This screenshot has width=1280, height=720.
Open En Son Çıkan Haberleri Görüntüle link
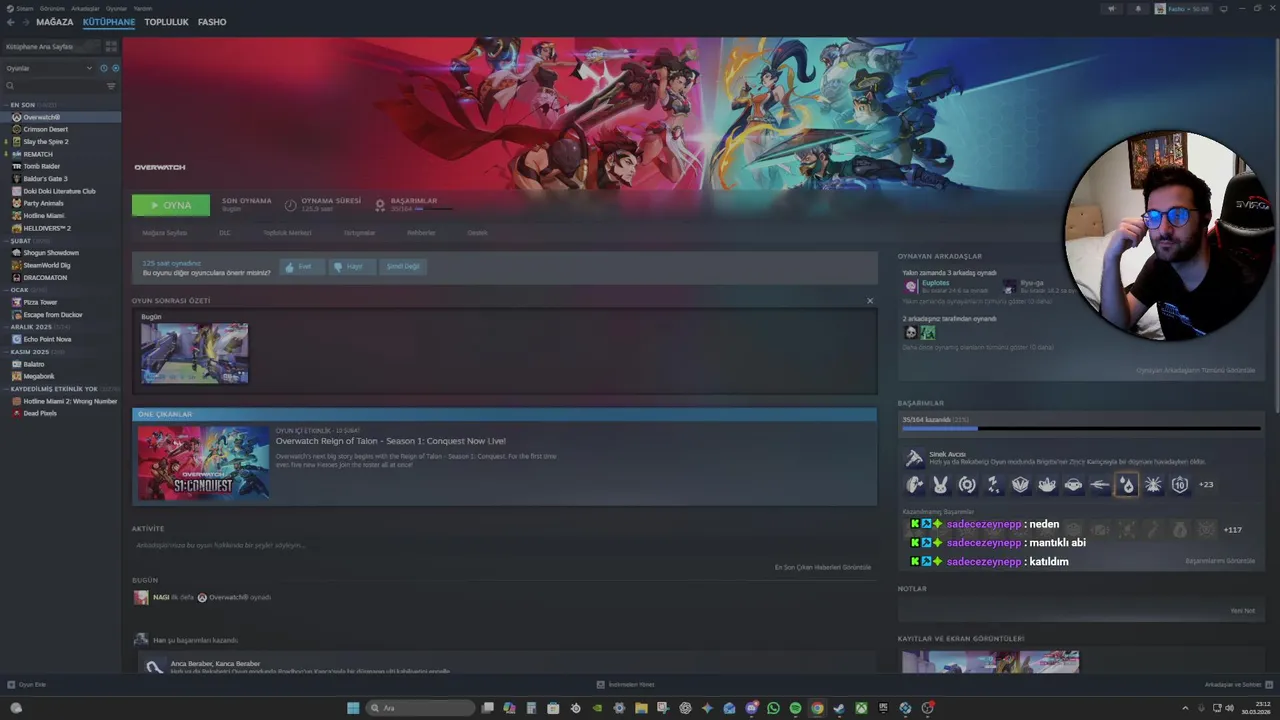tap(823, 567)
